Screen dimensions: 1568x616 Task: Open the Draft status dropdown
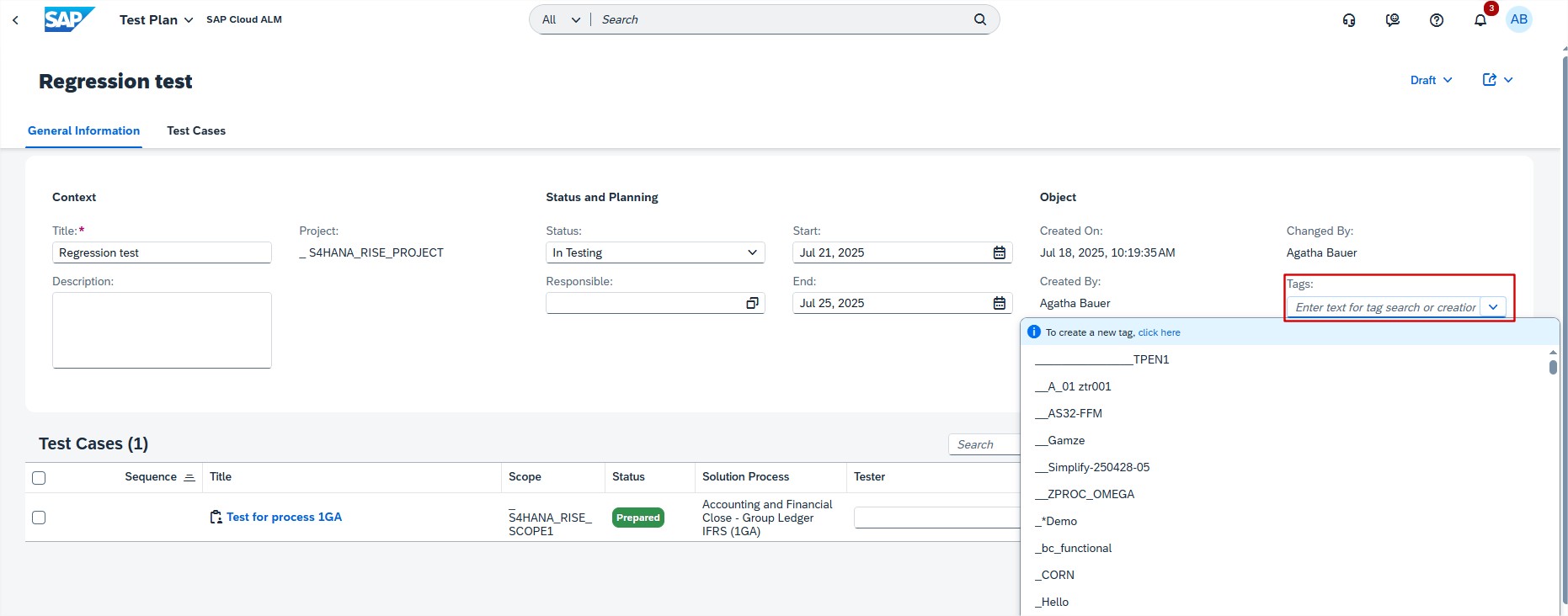click(1431, 80)
